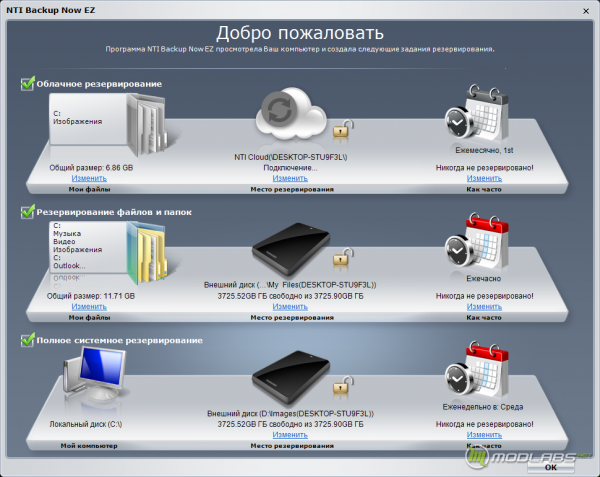600x477 pixels.
Task: Click Изменить under Общий размер: 6.86 GB
Action: [x=89, y=178]
